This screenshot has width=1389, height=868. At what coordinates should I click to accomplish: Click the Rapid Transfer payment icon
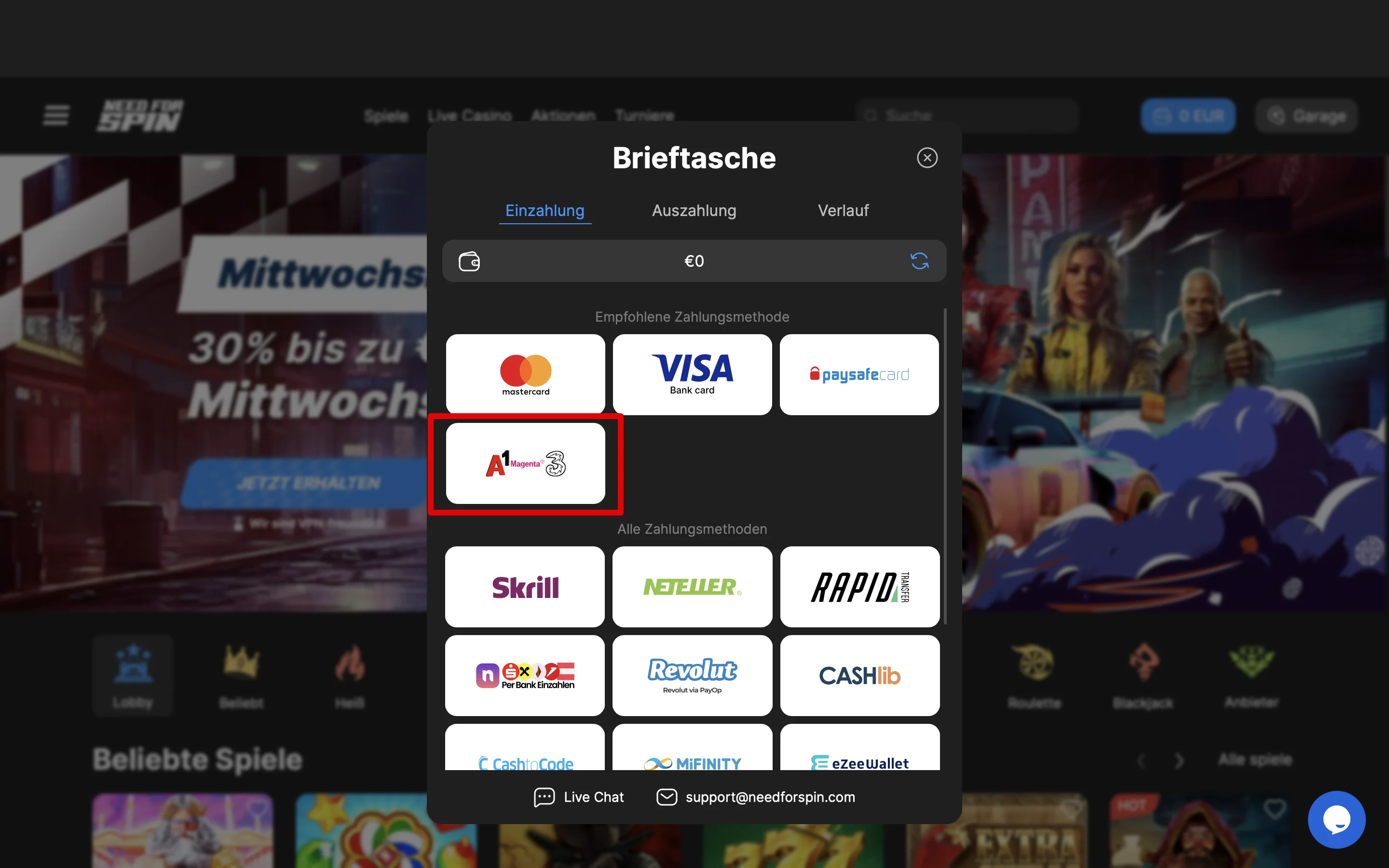[x=859, y=587]
